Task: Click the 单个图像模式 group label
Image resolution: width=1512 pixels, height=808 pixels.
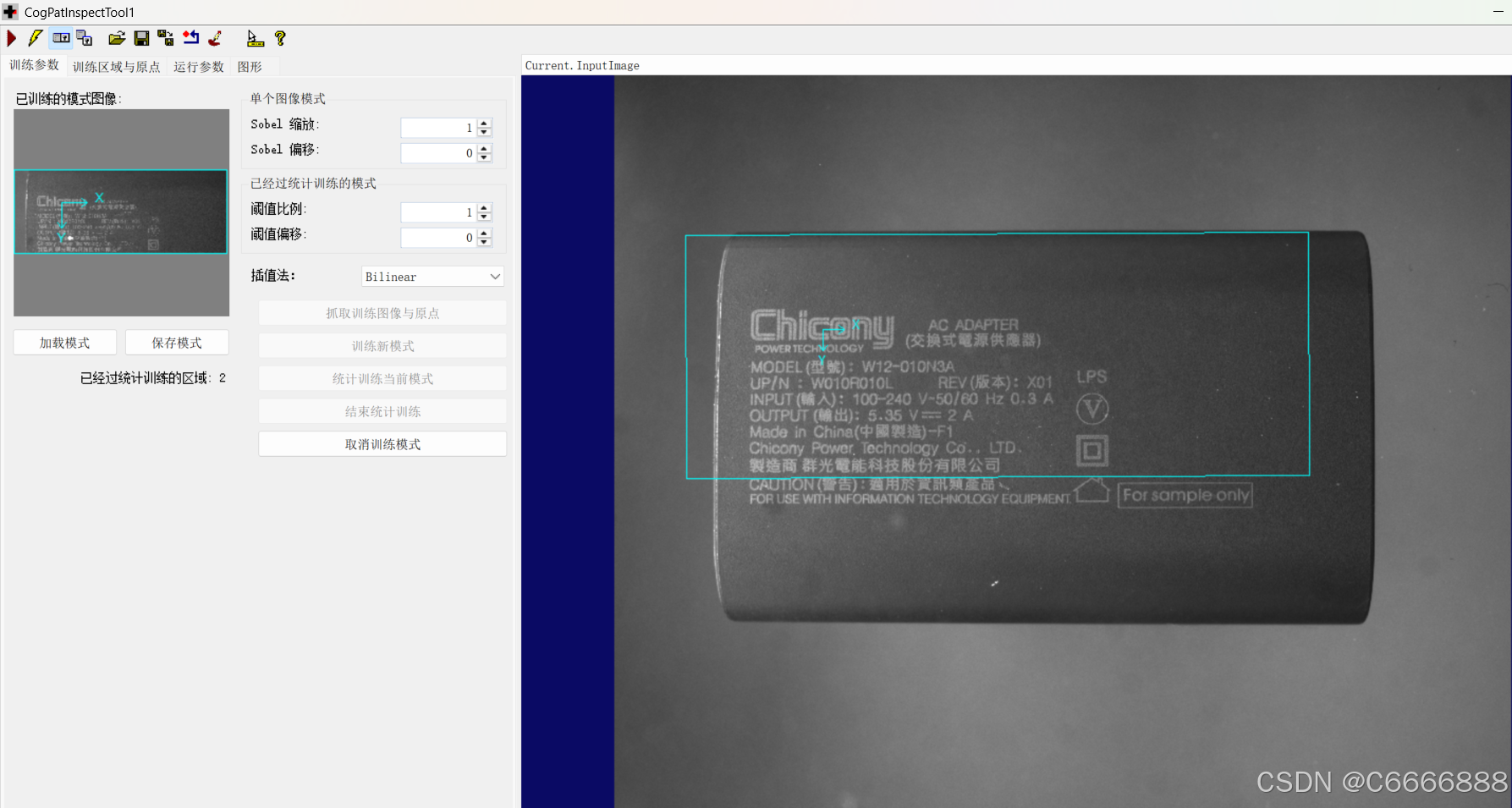Action: point(288,99)
